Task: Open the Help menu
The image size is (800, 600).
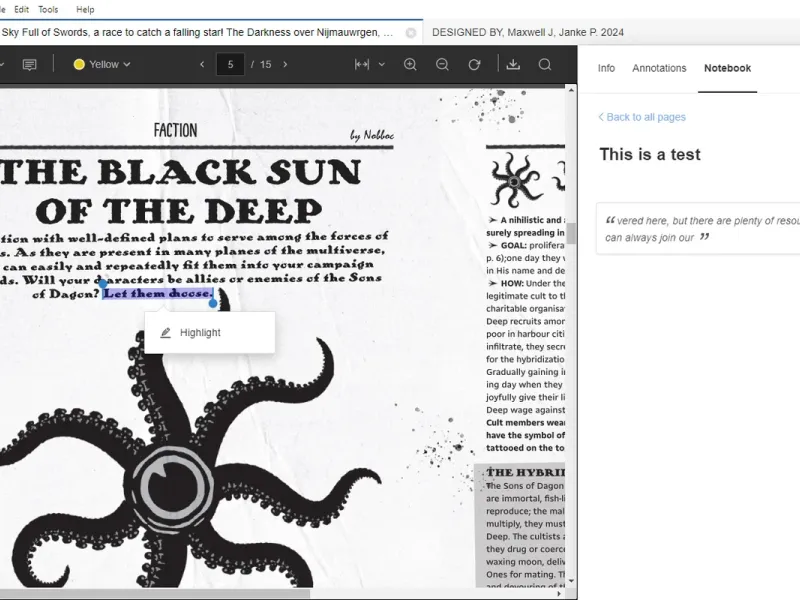Action: tap(85, 9)
